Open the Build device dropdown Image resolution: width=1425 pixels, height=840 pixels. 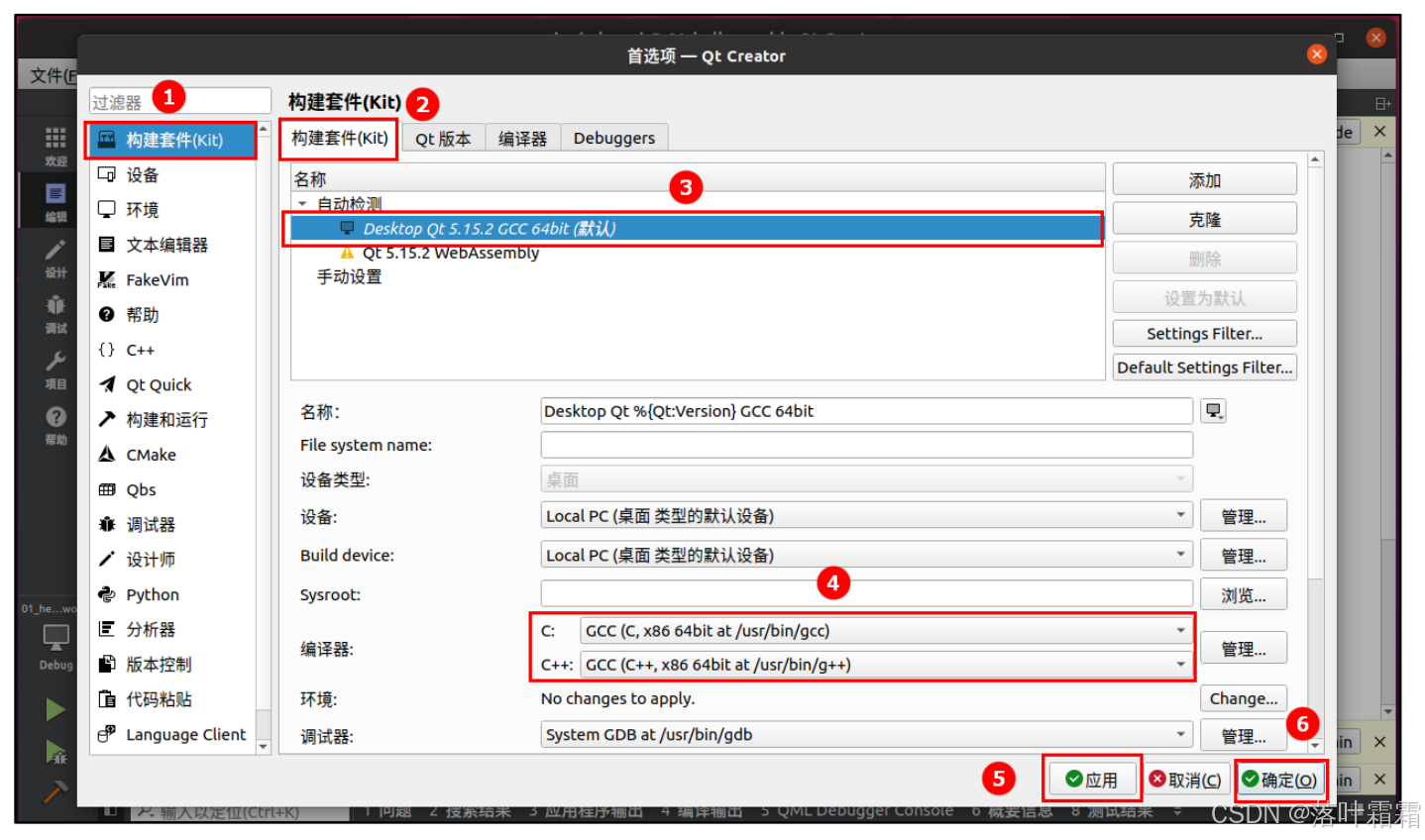coord(867,556)
